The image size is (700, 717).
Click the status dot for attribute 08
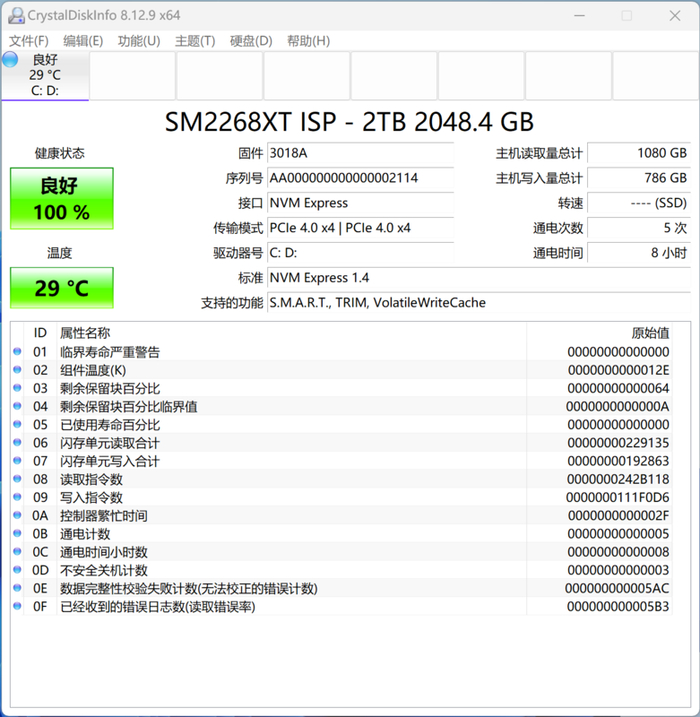(x=17, y=479)
